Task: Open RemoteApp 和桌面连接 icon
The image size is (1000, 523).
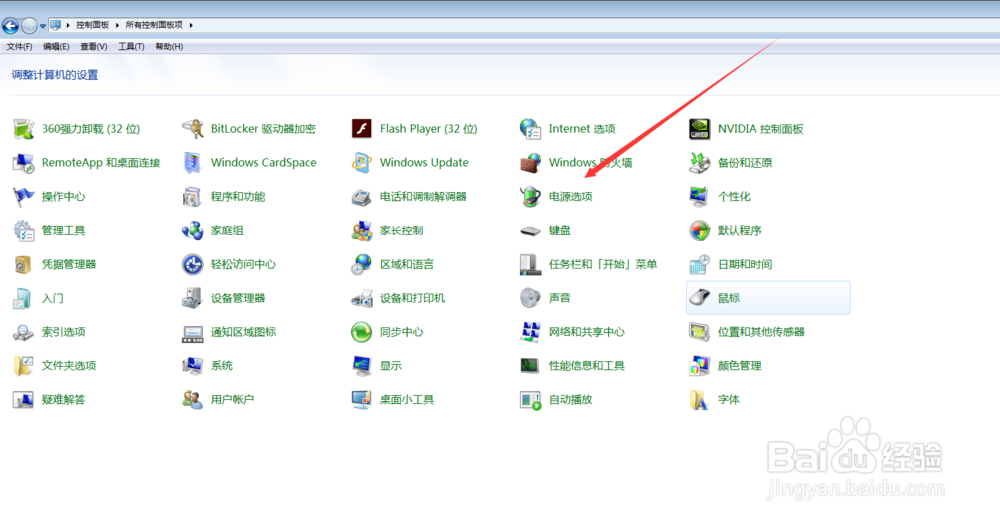Action: 24,163
